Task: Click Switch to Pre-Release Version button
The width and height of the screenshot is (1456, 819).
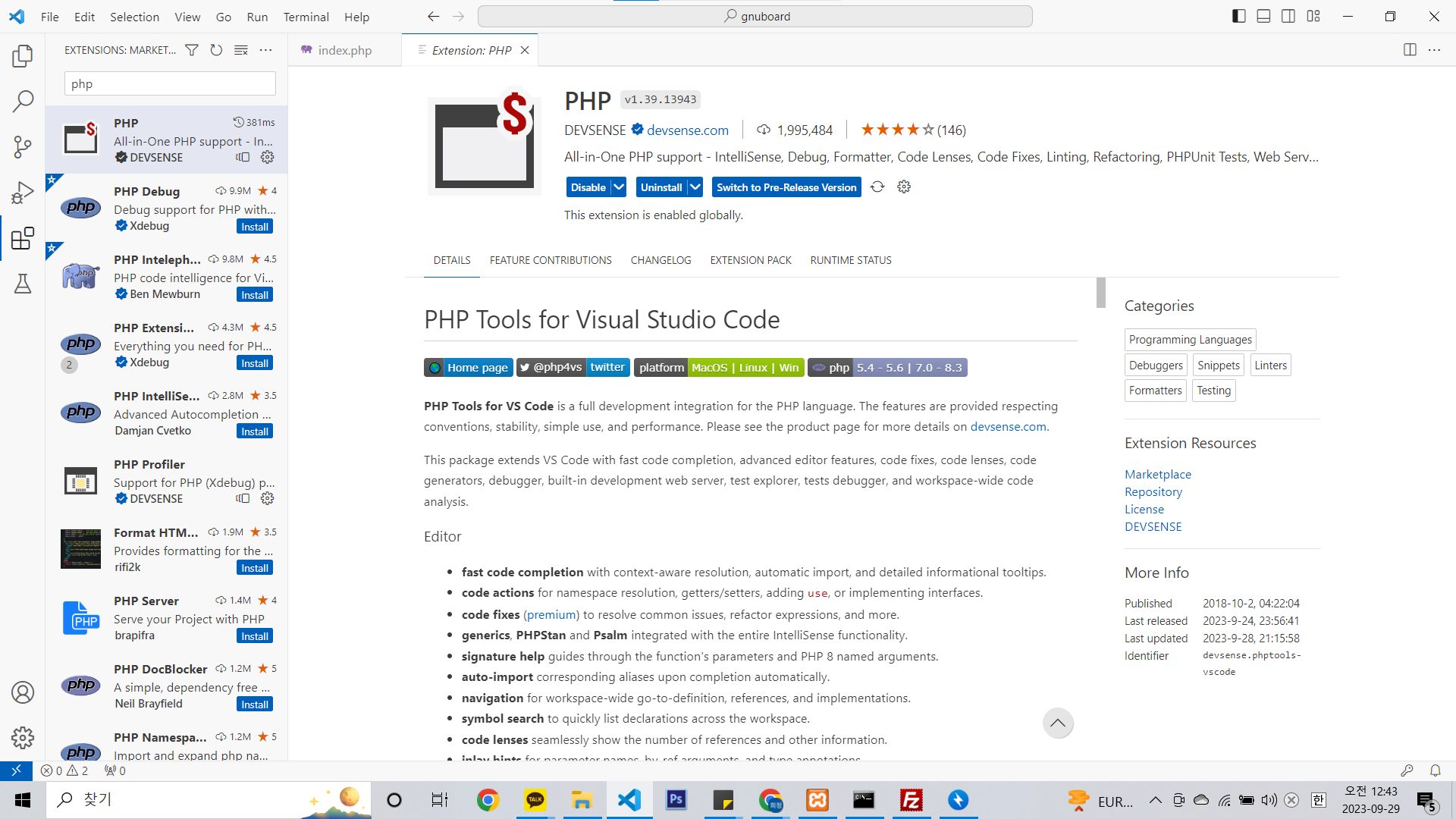Action: pyautogui.click(x=786, y=187)
